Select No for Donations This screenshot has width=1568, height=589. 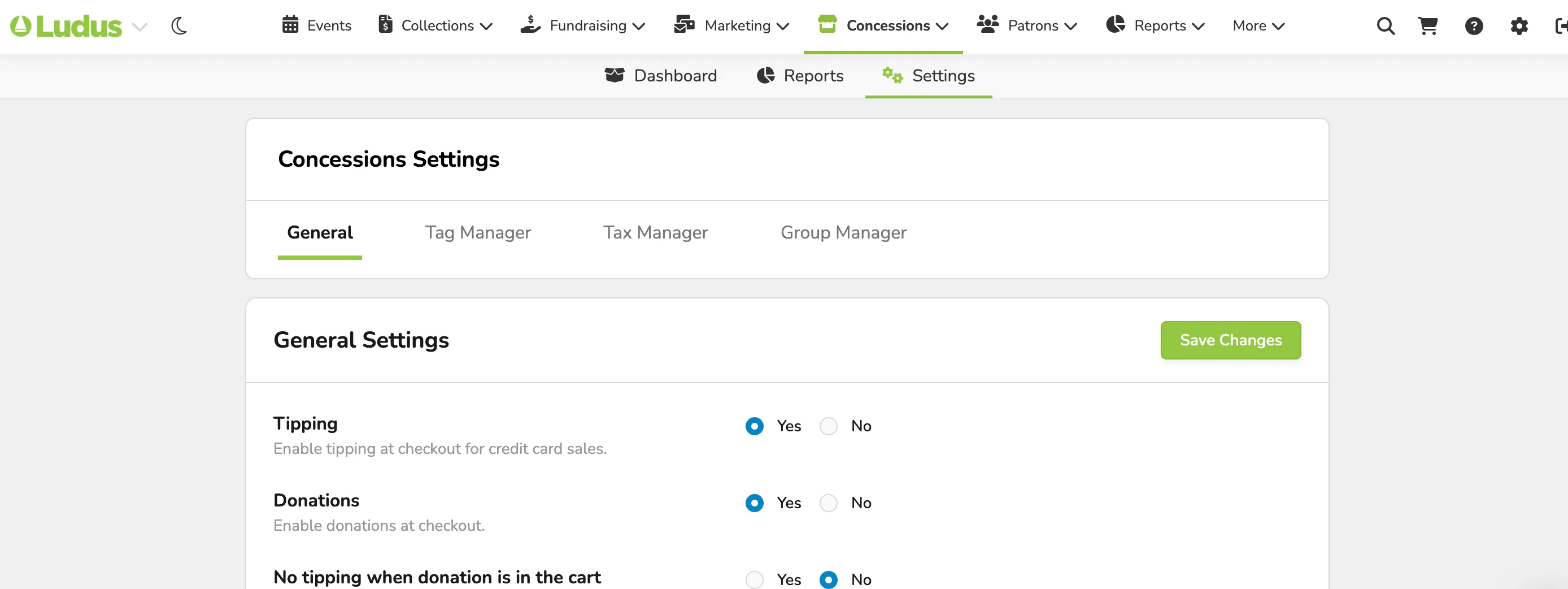[828, 503]
